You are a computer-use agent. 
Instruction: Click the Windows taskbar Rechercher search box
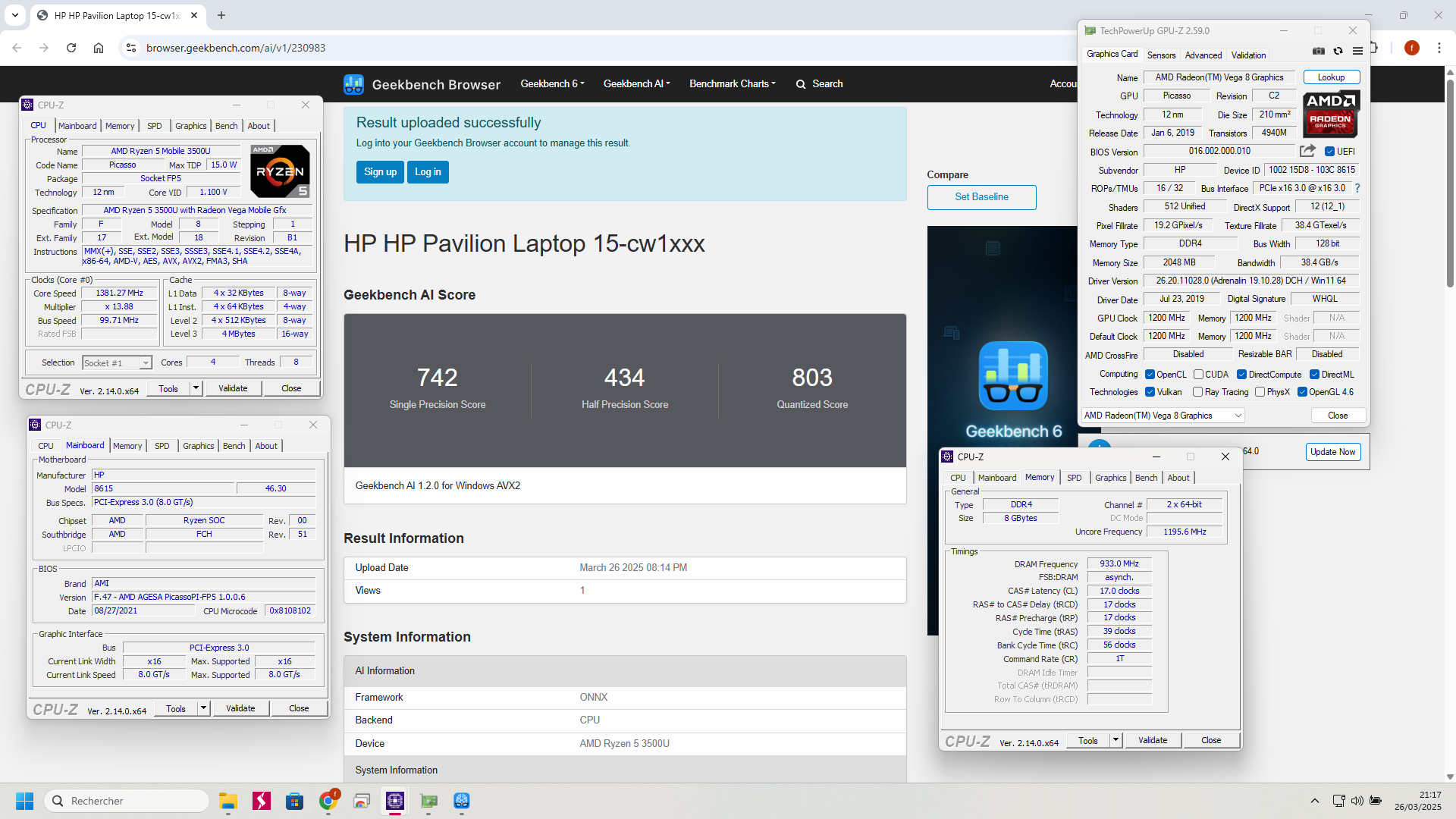coord(127,801)
